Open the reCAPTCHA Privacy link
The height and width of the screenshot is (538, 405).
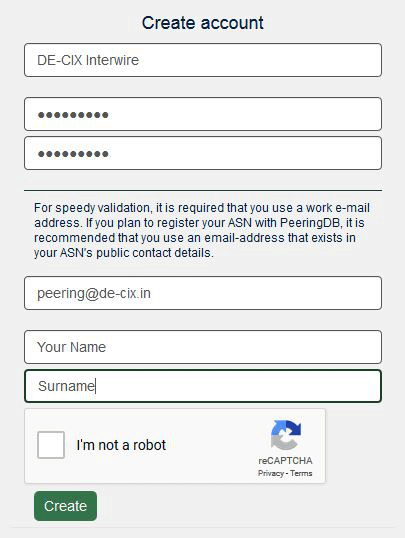tap(271, 473)
